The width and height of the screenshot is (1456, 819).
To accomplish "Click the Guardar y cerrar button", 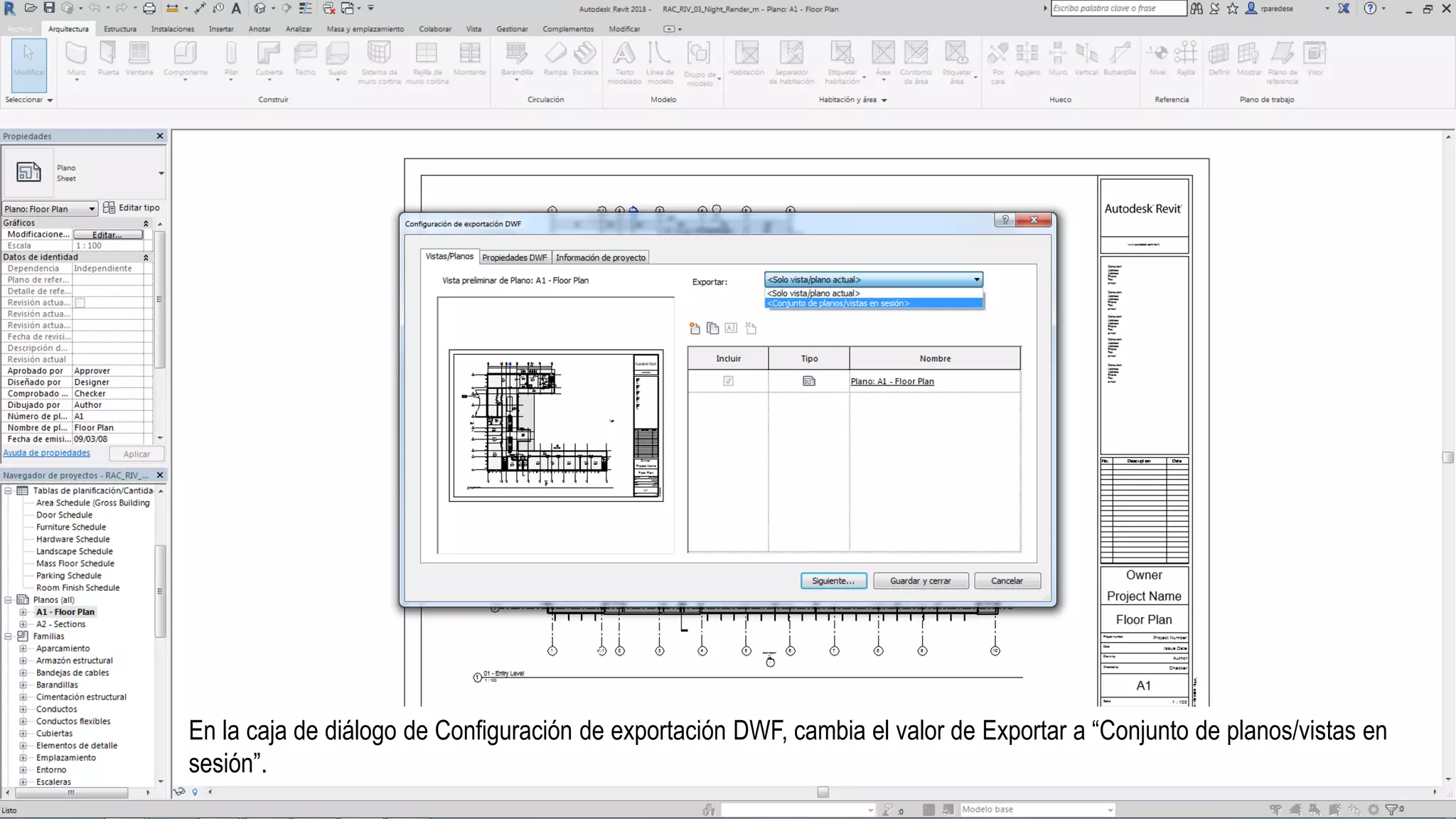I will (x=921, y=581).
